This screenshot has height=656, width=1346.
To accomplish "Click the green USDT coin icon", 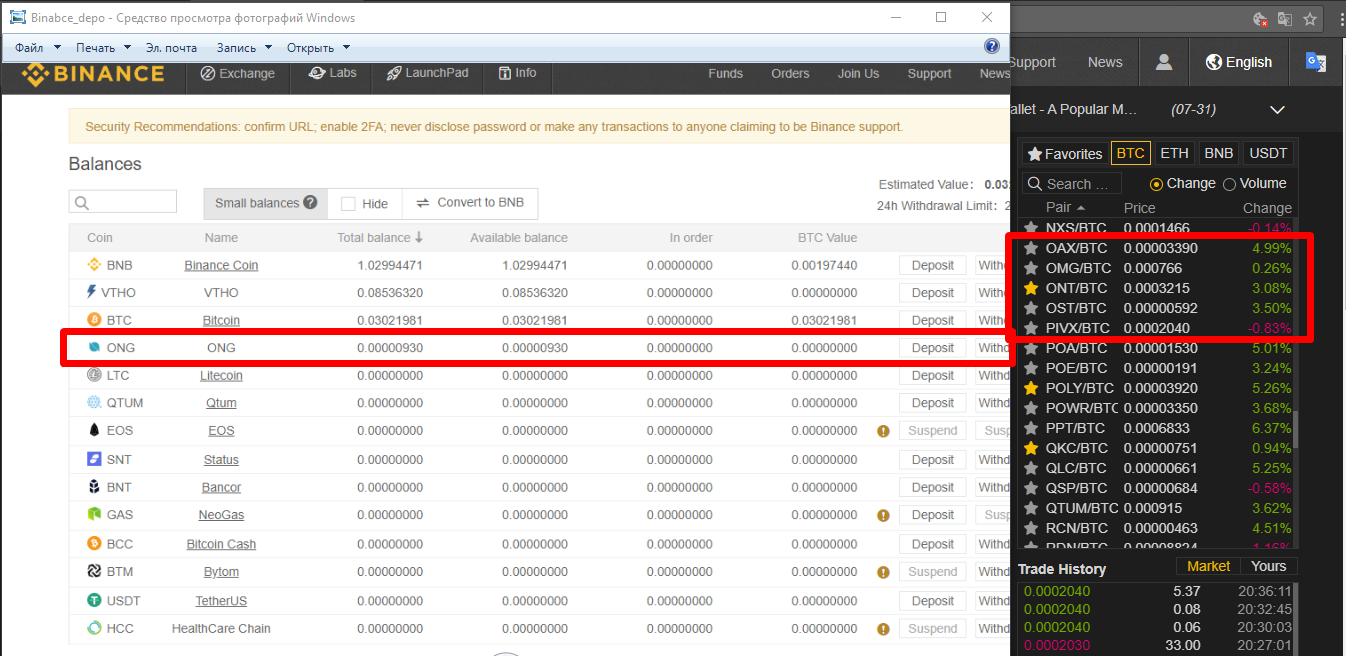I will [x=95, y=600].
